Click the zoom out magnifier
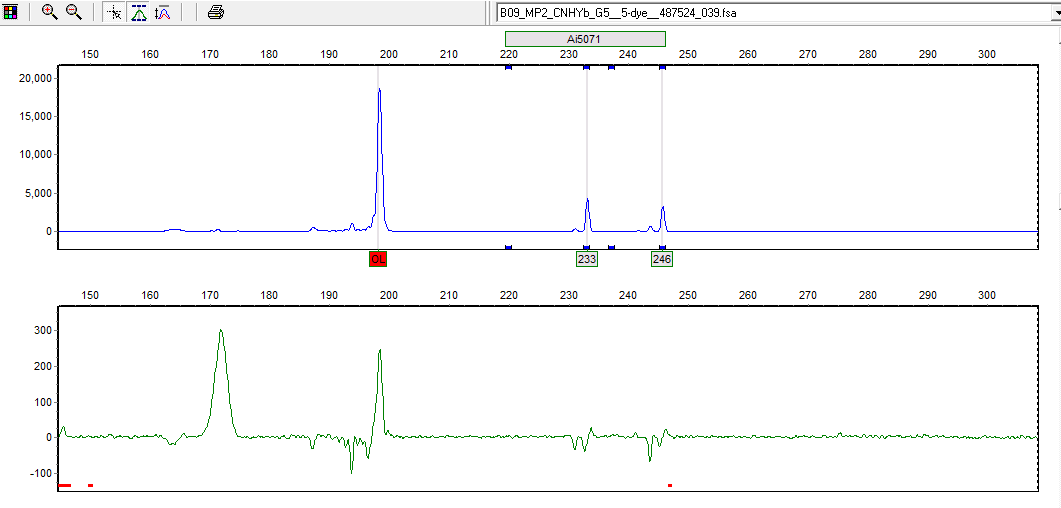 pos(73,12)
